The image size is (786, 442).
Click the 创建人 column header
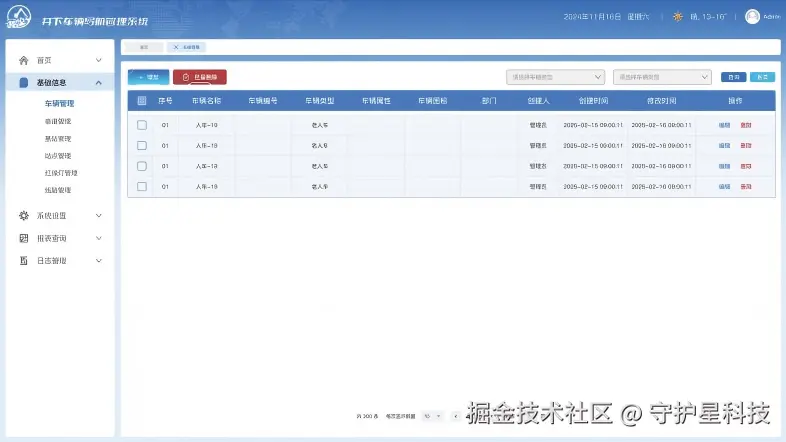pyautogui.click(x=538, y=101)
